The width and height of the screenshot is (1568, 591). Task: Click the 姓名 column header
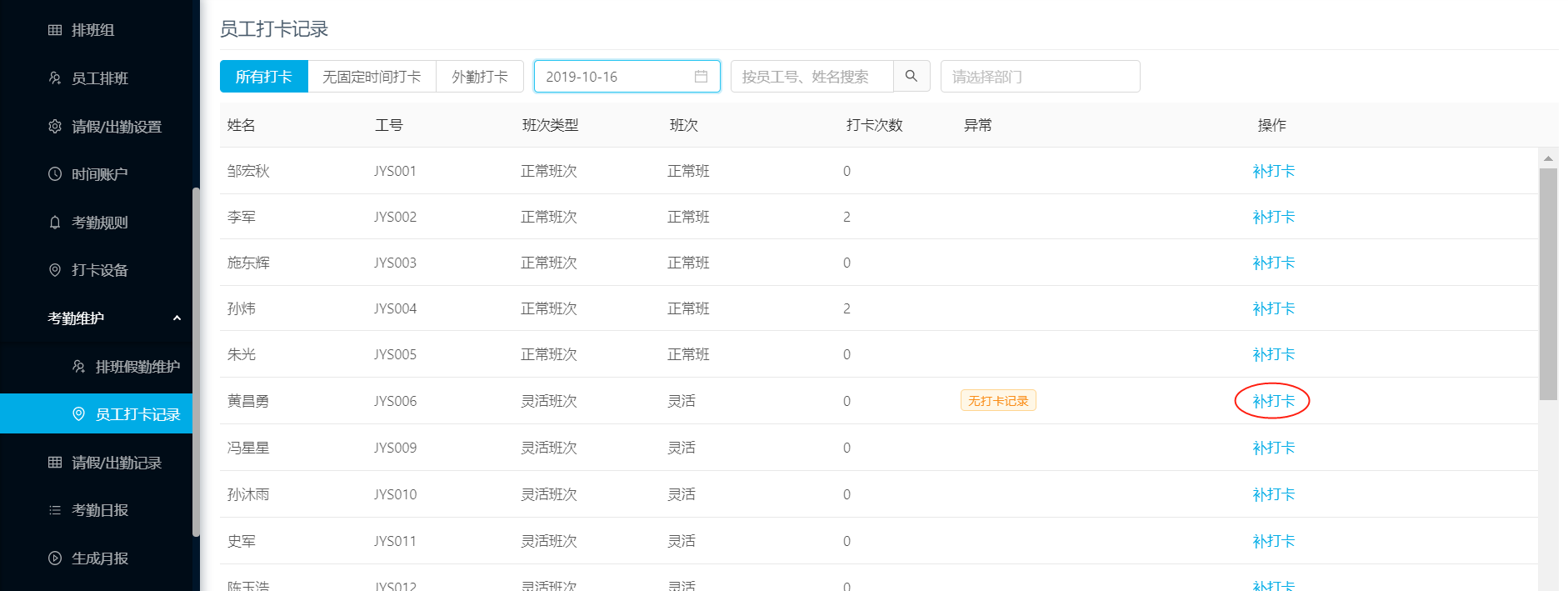coord(242,125)
